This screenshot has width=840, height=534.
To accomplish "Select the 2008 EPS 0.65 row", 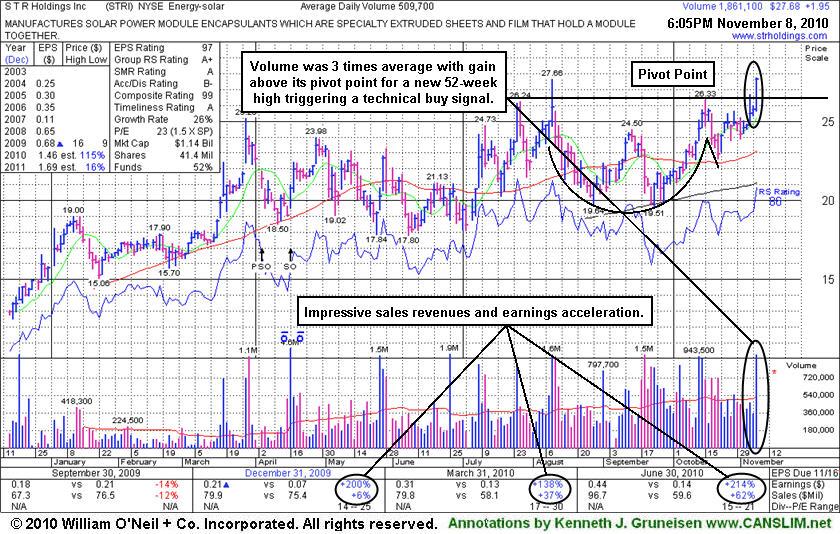I will (x=30, y=131).
